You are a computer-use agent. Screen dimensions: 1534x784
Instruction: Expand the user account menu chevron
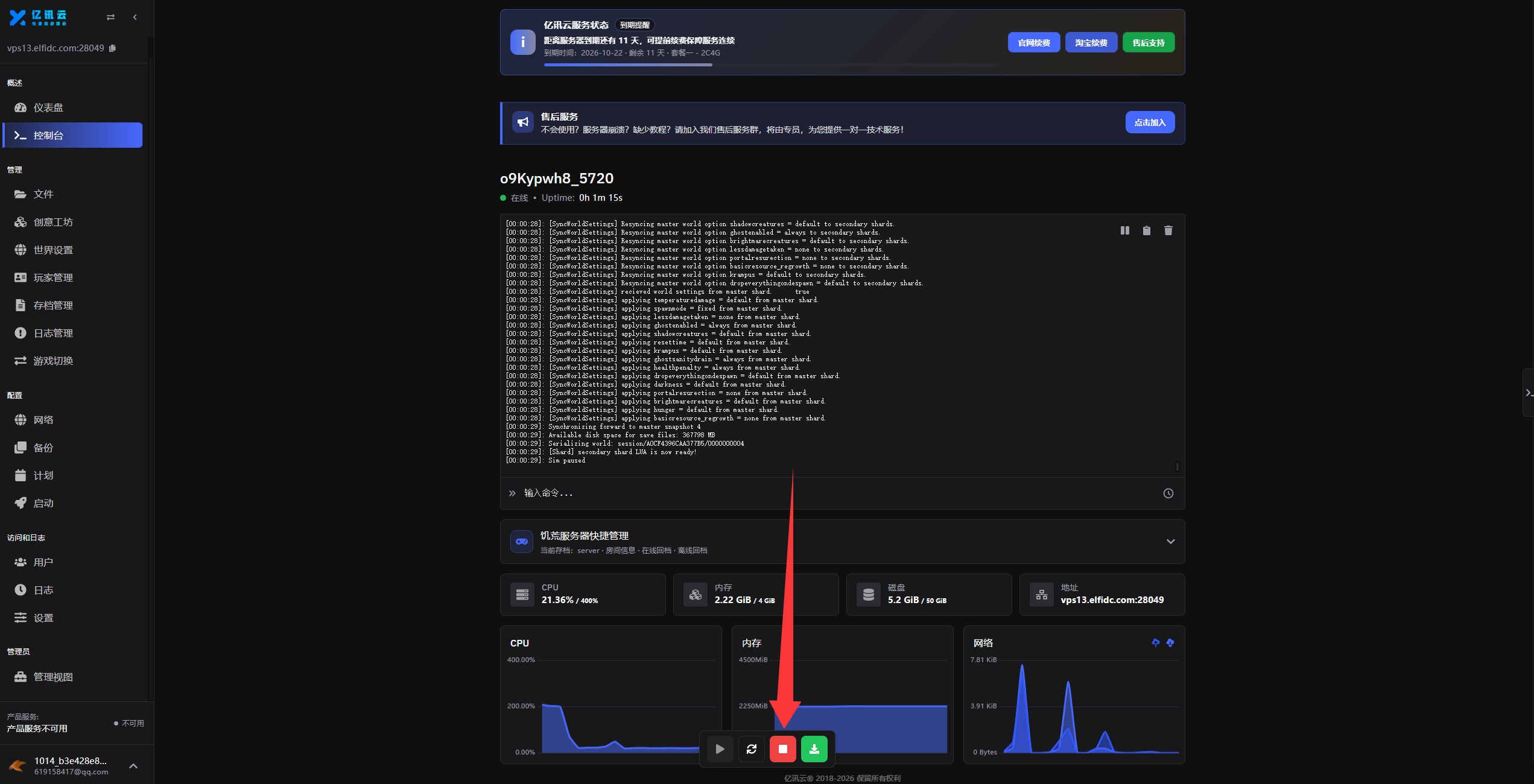point(133,766)
